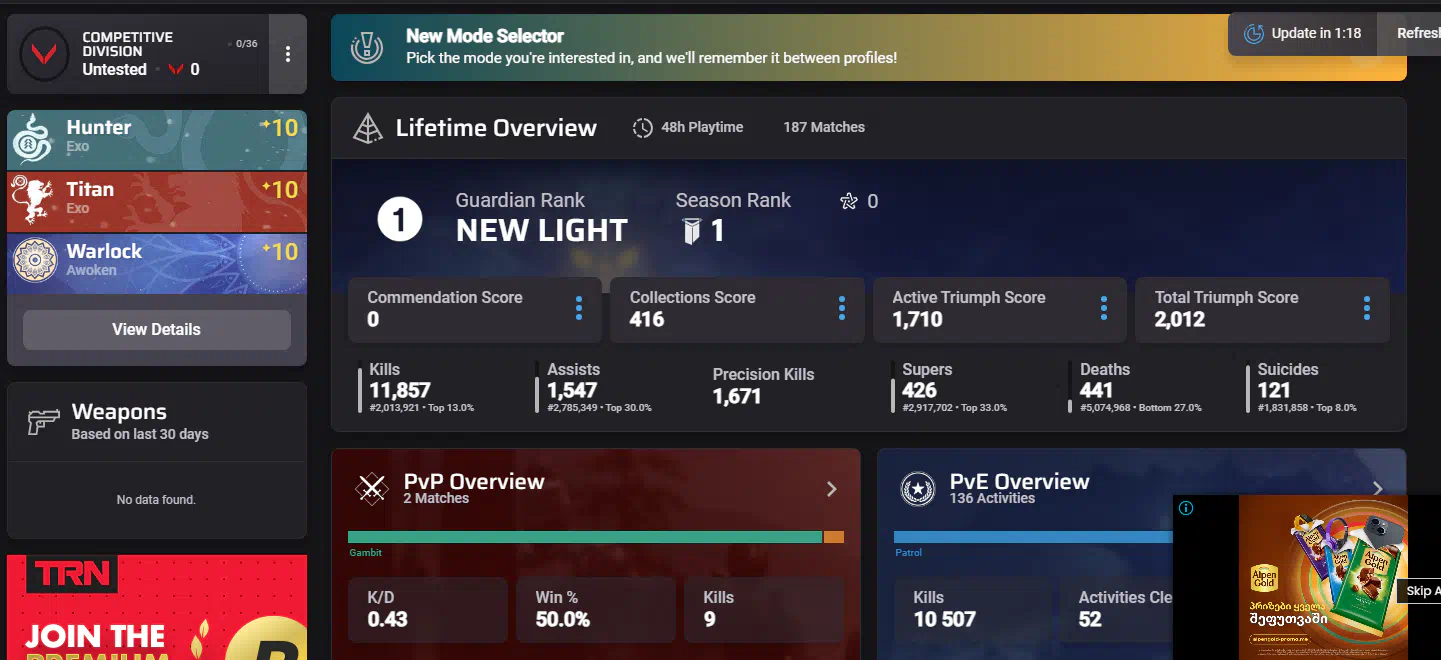
Task: Click the star icon beside Season Rank
Action: point(849,202)
